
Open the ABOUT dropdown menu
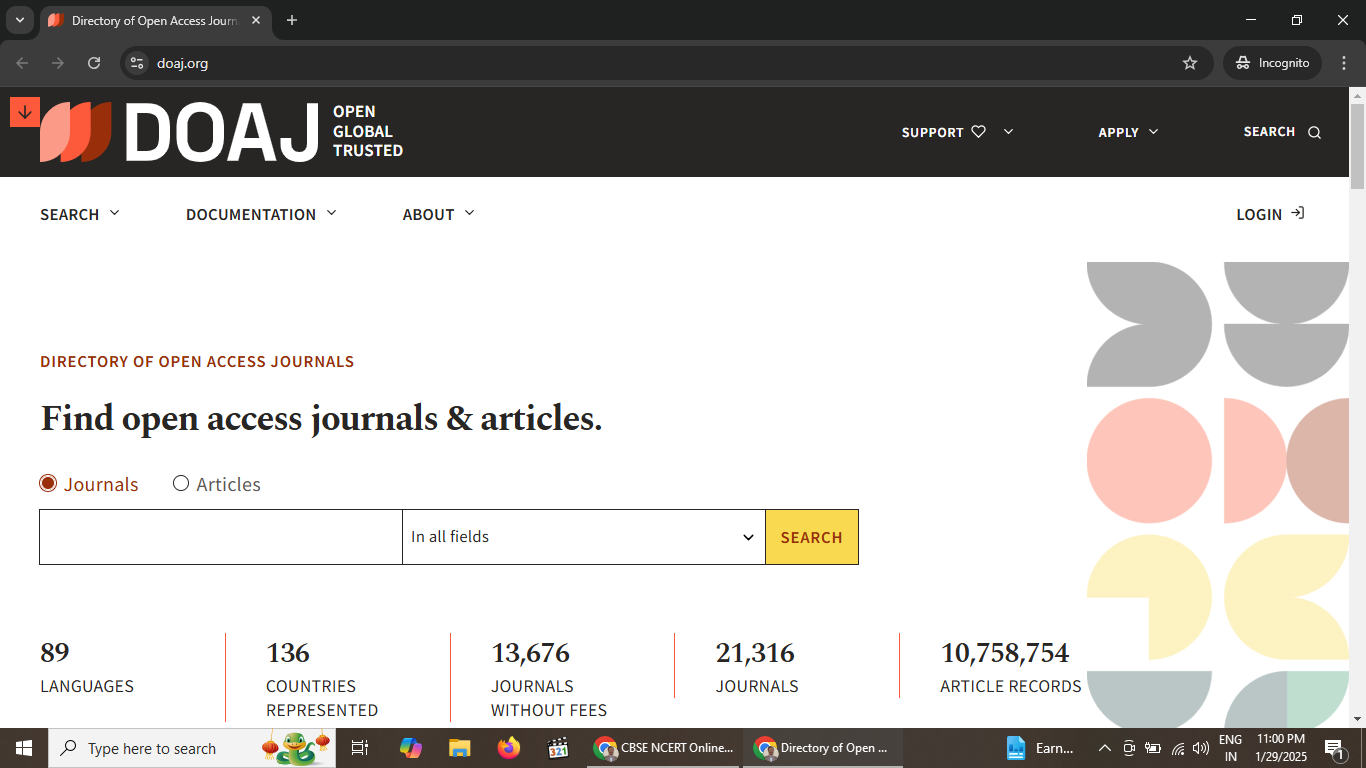click(439, 214)
